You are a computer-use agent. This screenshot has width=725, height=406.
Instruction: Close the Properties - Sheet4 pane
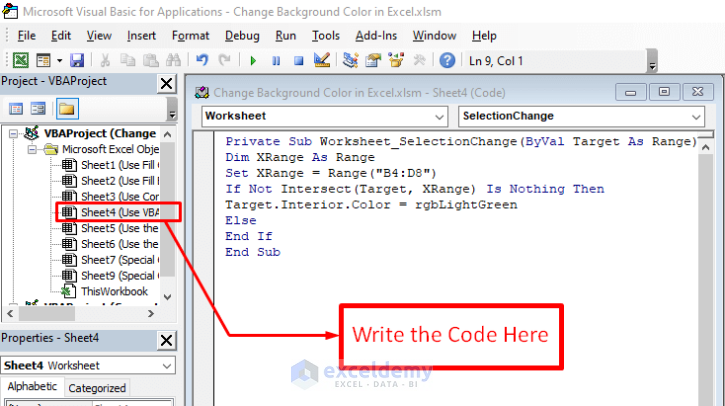[x=166, y=340]
